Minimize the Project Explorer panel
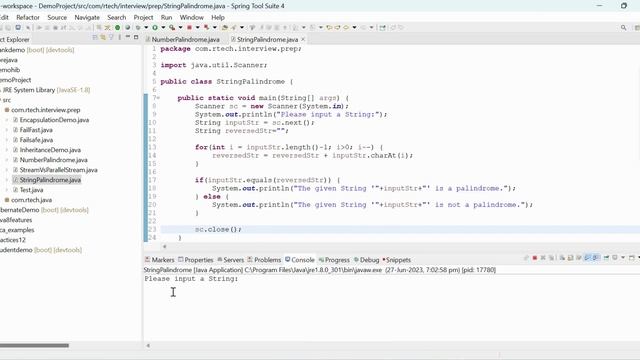This screenshot has height=360, width=640. [128, 37]
